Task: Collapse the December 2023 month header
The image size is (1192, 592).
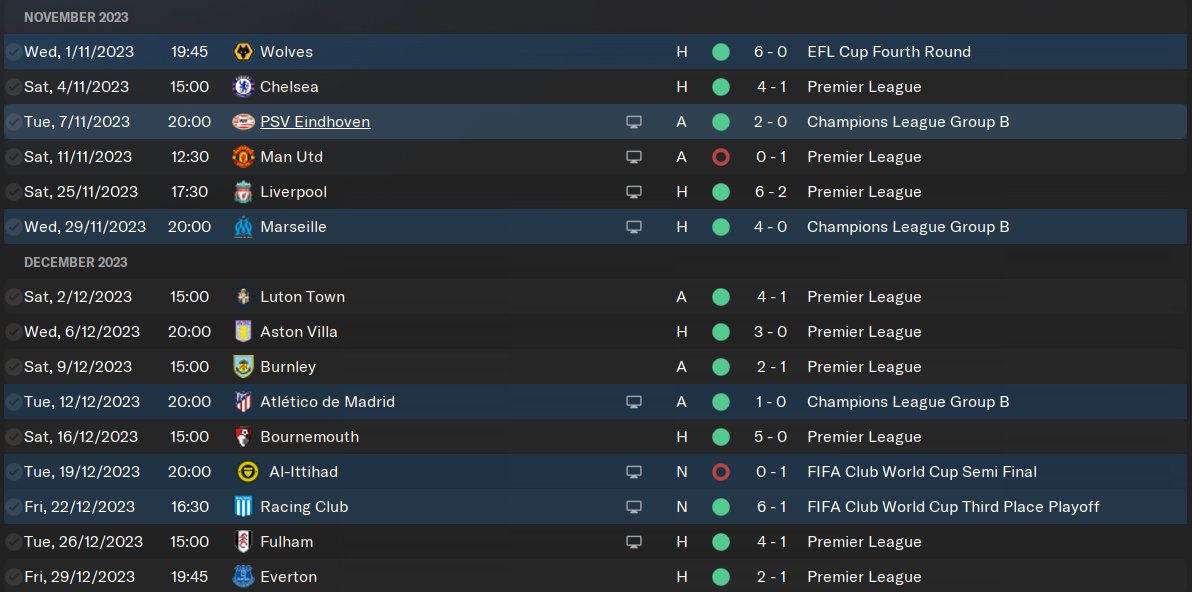Action: (76, 262)
